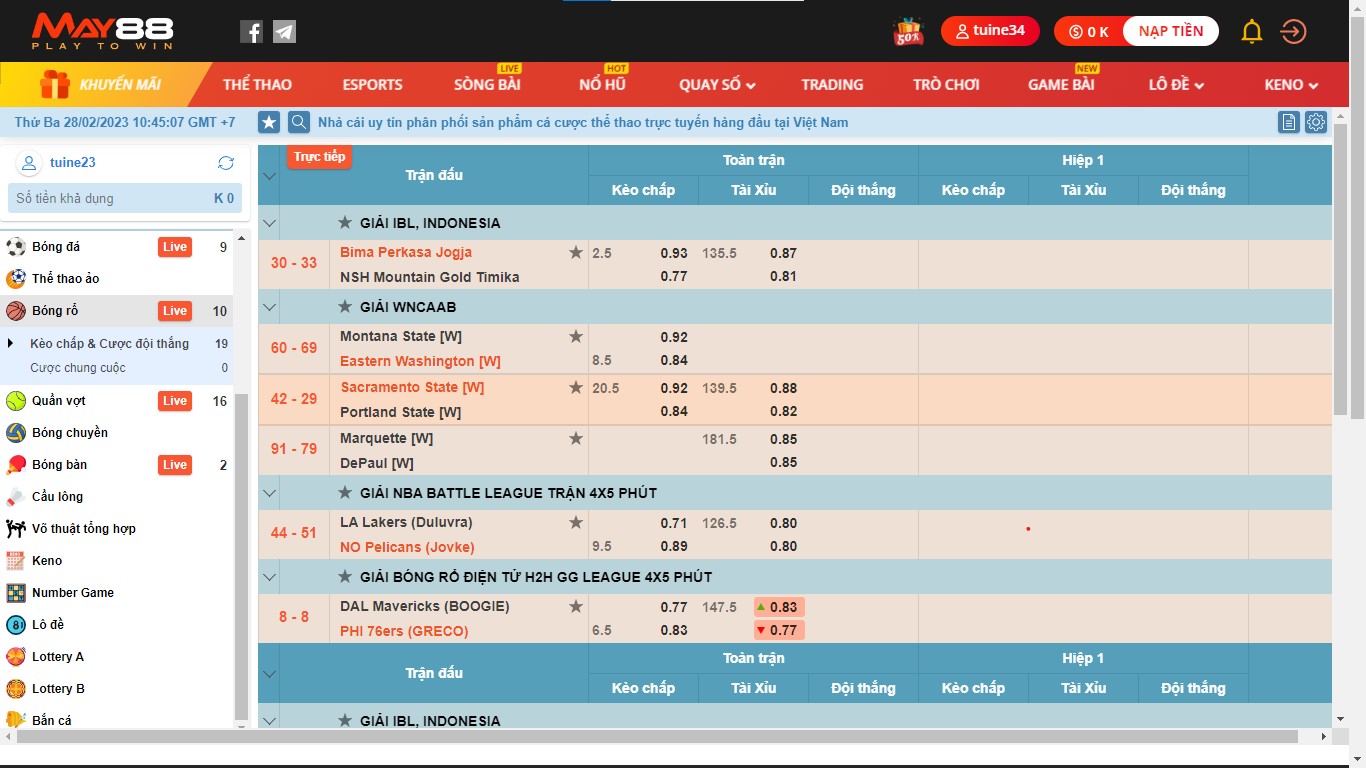Open the SÒNG BÀI live menu
The width and height of the screenshot is (1366, 768).
[x=487, y=85]
